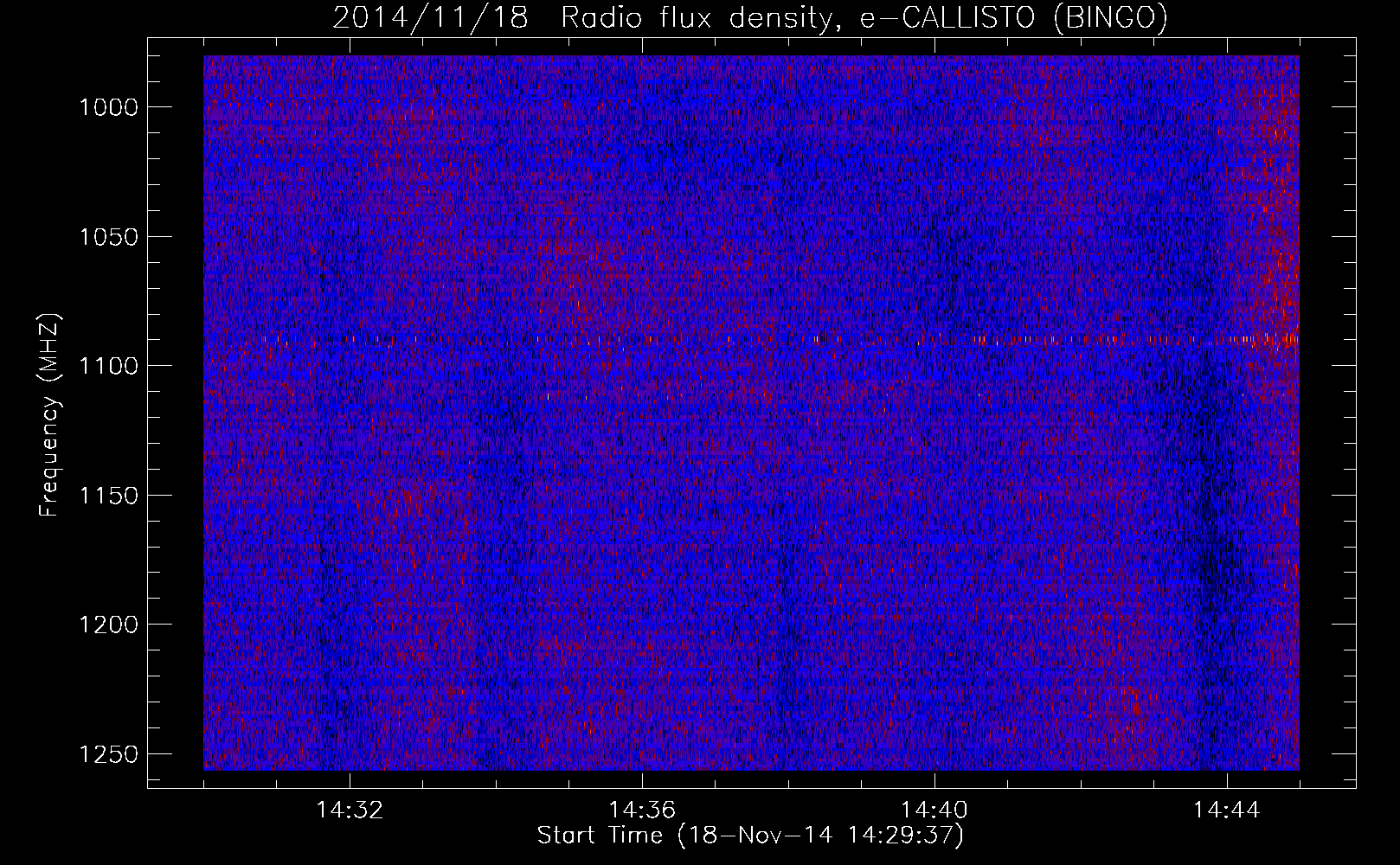Click the 14:36 time tick label
The width and height of the screenshot is (1400, 865).
(642, 811)
